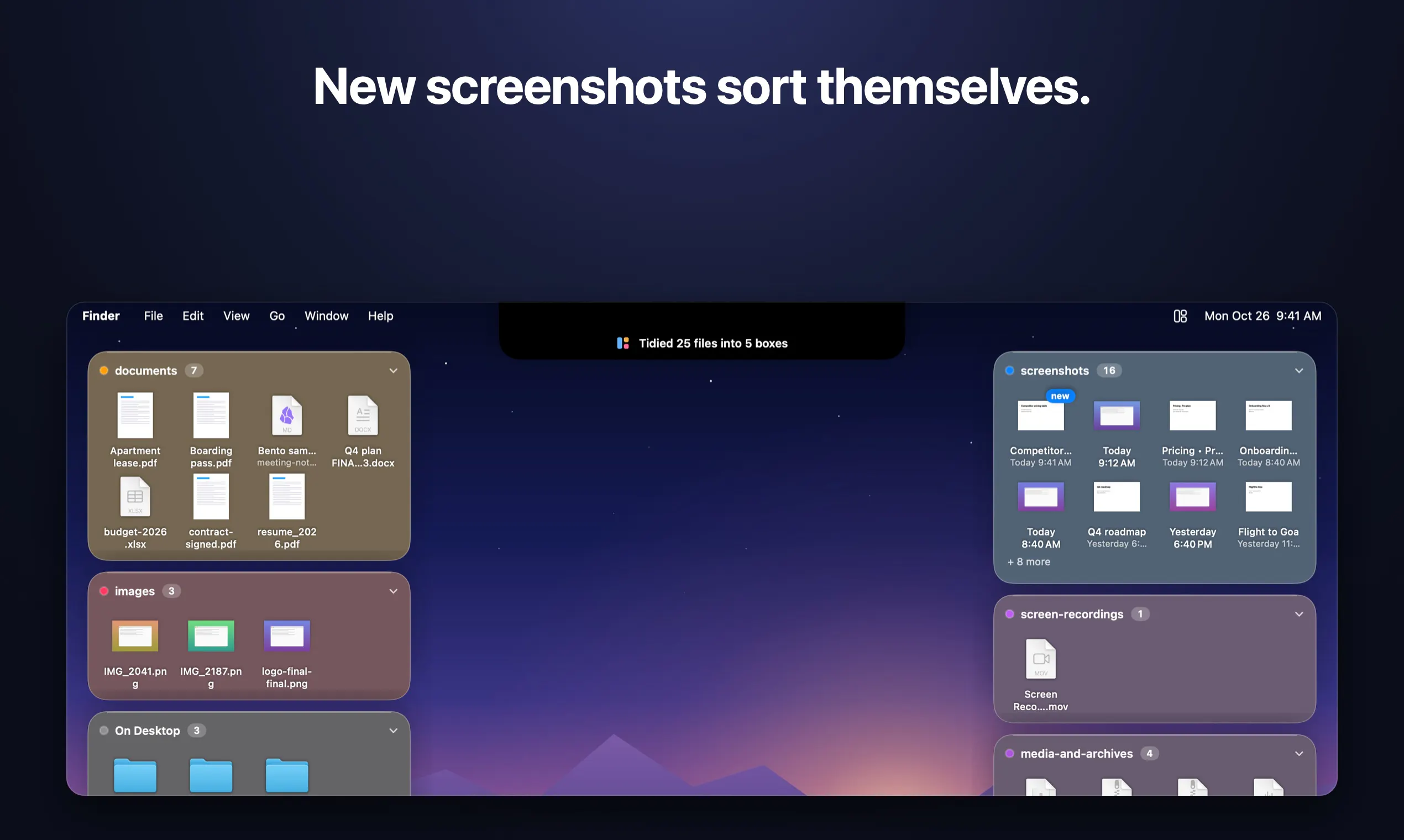Open the Q4 roadmap screenshot thumbnail
This screenshot has width=1404, height=840.
(1117, 496)
